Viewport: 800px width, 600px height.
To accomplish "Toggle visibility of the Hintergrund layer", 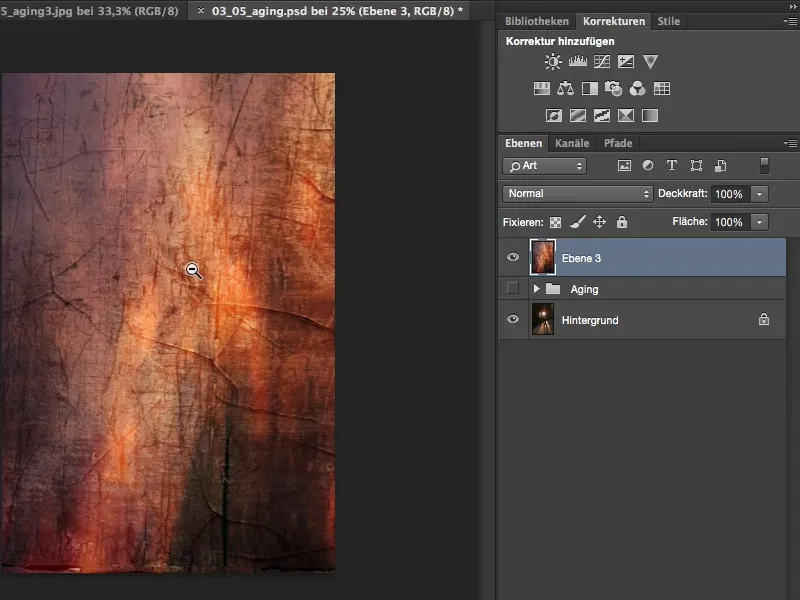I will tap(513, 319).
